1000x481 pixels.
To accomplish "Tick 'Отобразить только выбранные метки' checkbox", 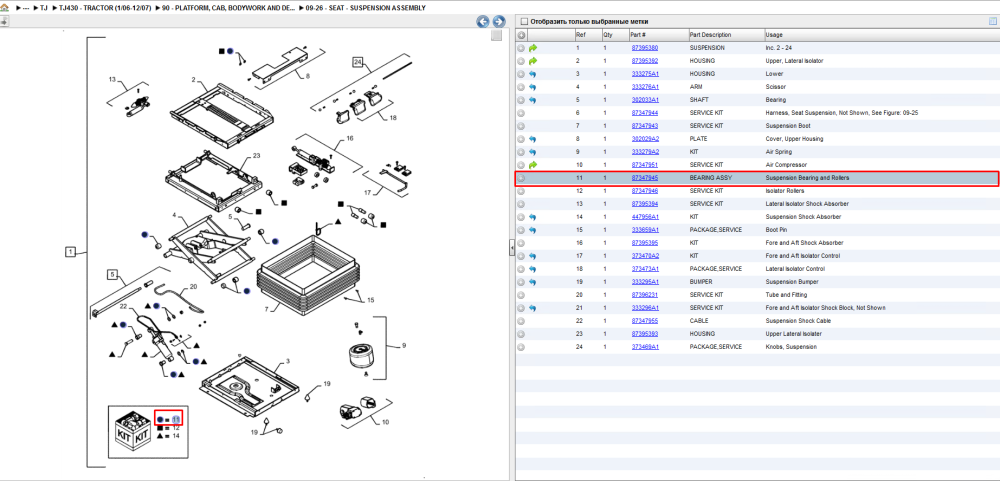I will tap(524, 21).
